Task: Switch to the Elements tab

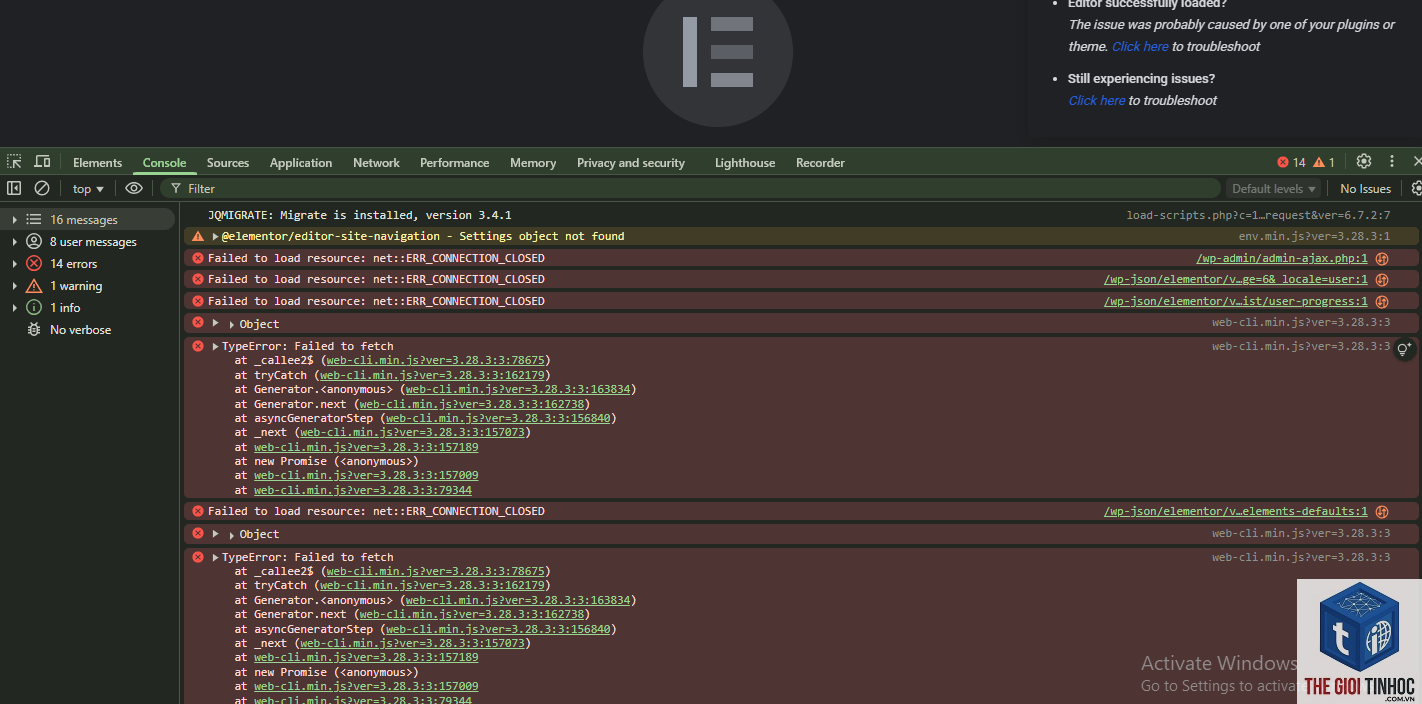Action: [x=97, y=162]
